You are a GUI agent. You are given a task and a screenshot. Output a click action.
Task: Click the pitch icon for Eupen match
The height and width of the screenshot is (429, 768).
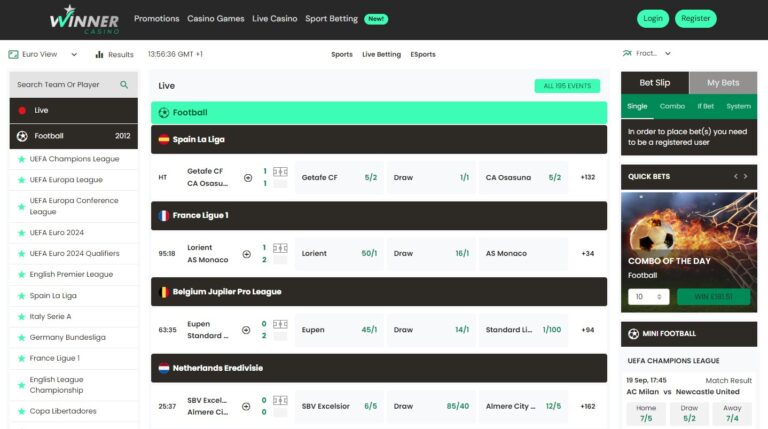pos(280,324)
